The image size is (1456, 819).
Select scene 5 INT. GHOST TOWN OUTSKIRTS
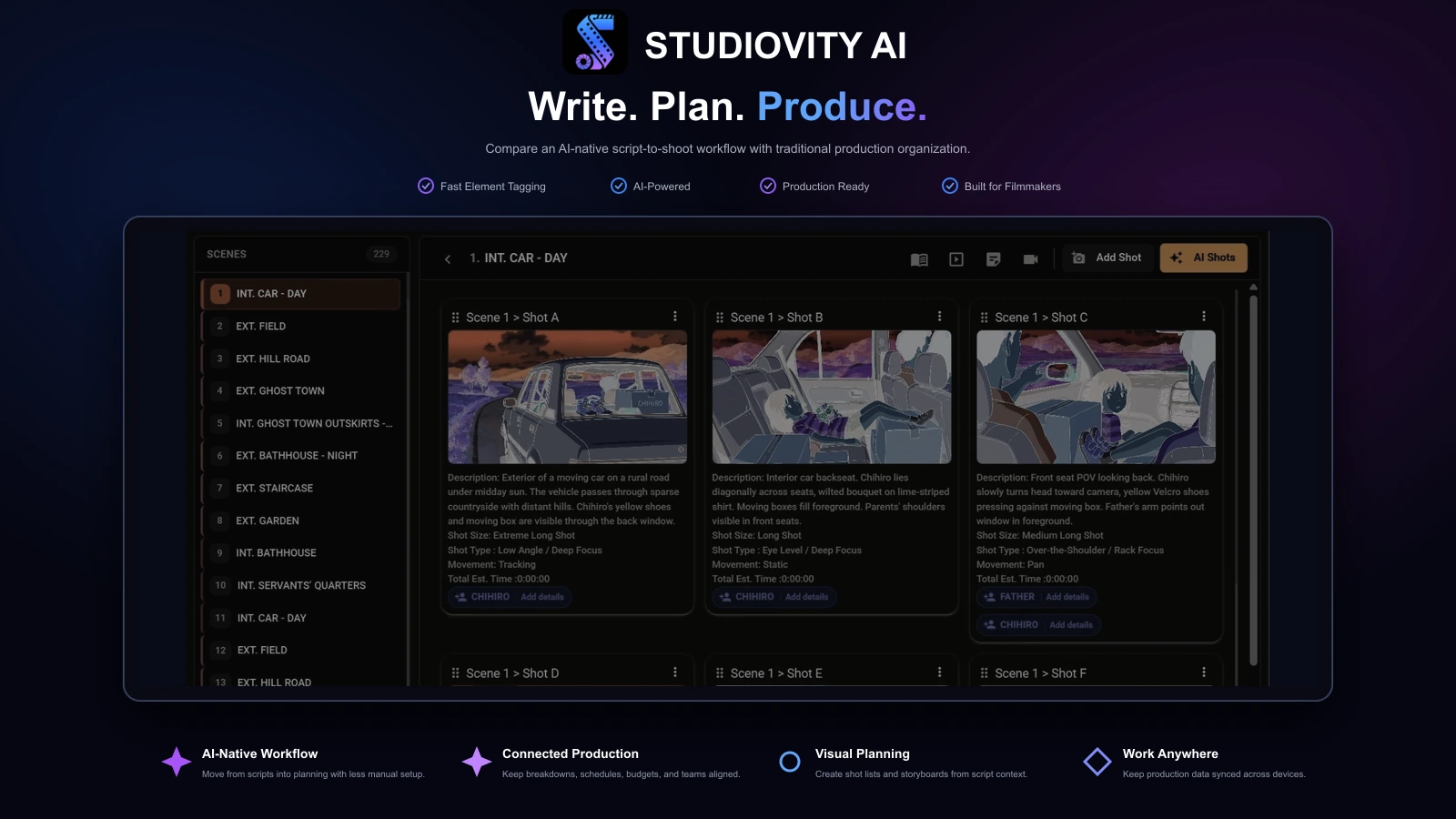tap(300, 423)
